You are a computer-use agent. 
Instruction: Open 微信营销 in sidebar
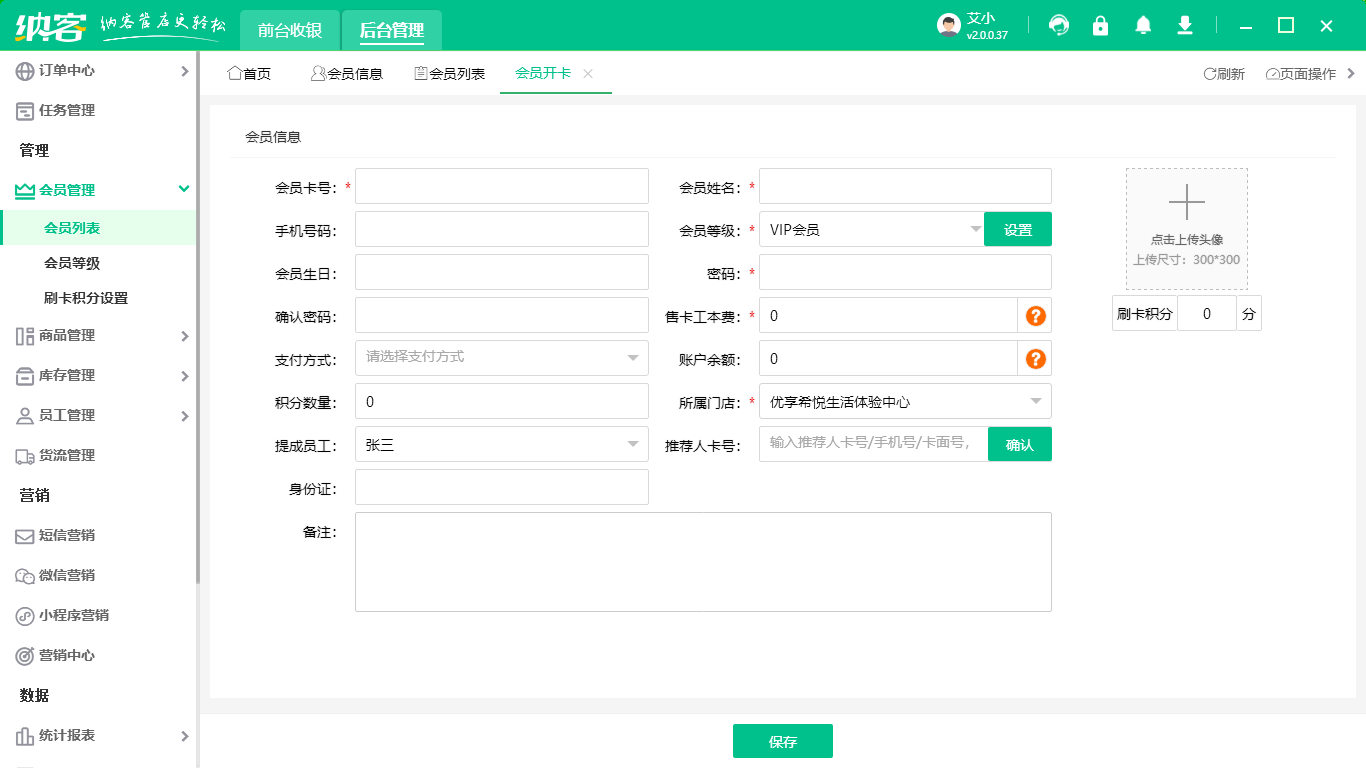pyautogui.click(x=98, y=576)
